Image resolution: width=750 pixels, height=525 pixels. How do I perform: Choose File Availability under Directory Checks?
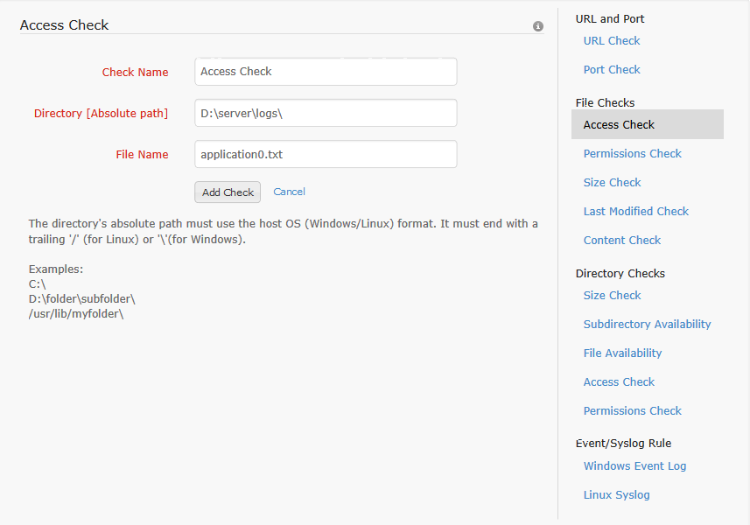click(622, 353)
